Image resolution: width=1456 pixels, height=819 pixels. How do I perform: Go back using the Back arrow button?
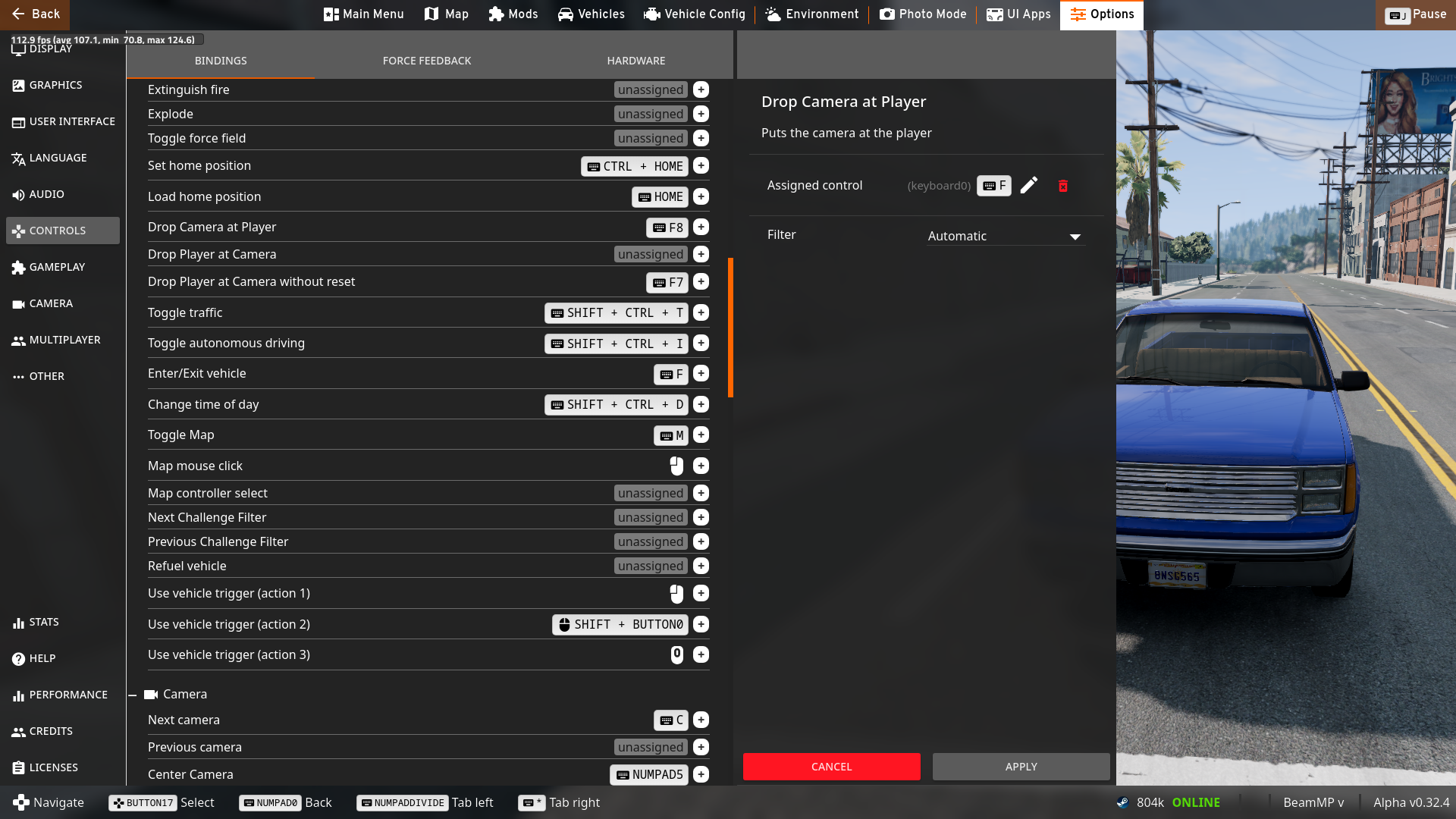click(35, 14)
